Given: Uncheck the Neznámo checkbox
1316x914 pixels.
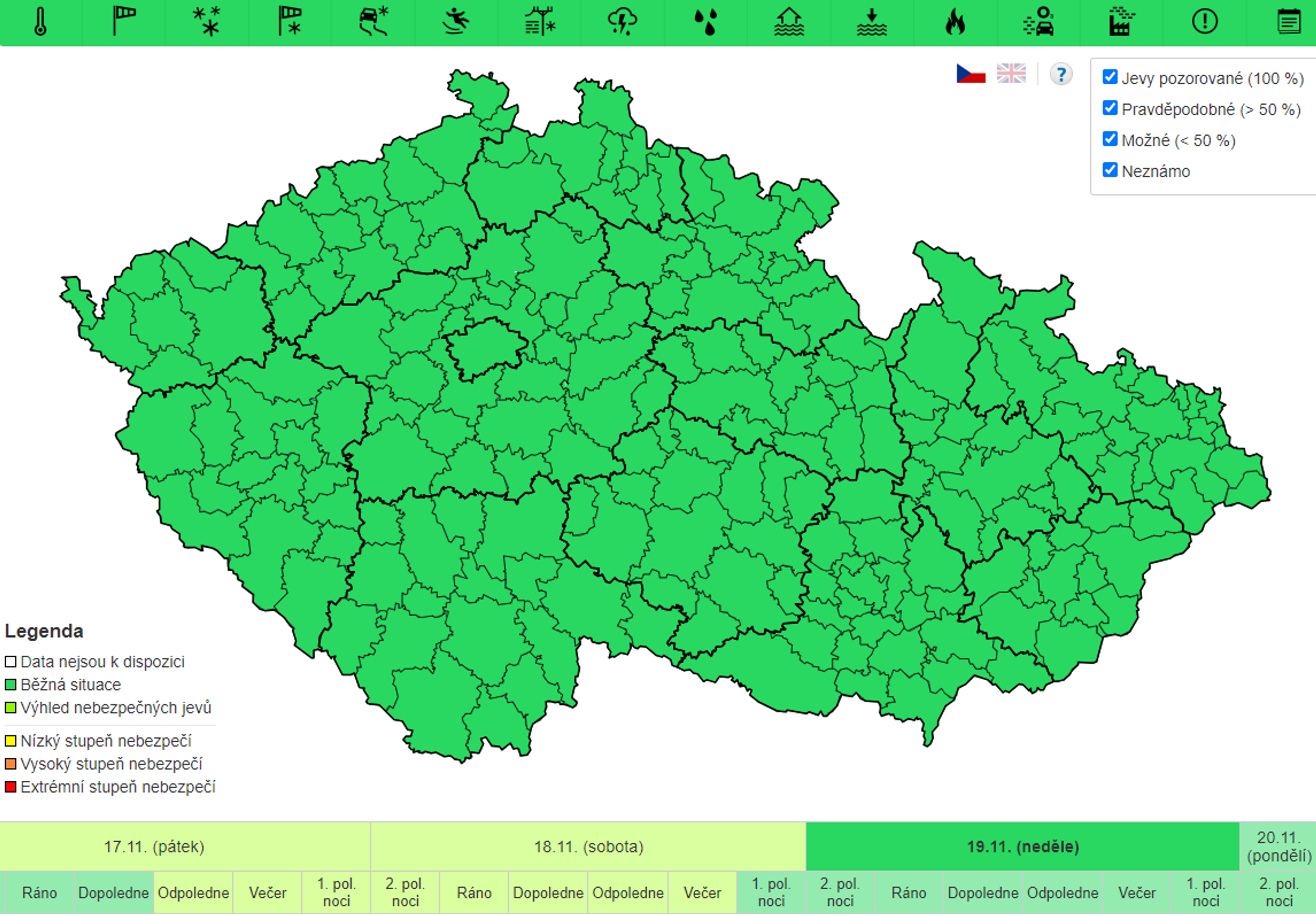Looking at the screenshot, I should [x=1110, y=169].
